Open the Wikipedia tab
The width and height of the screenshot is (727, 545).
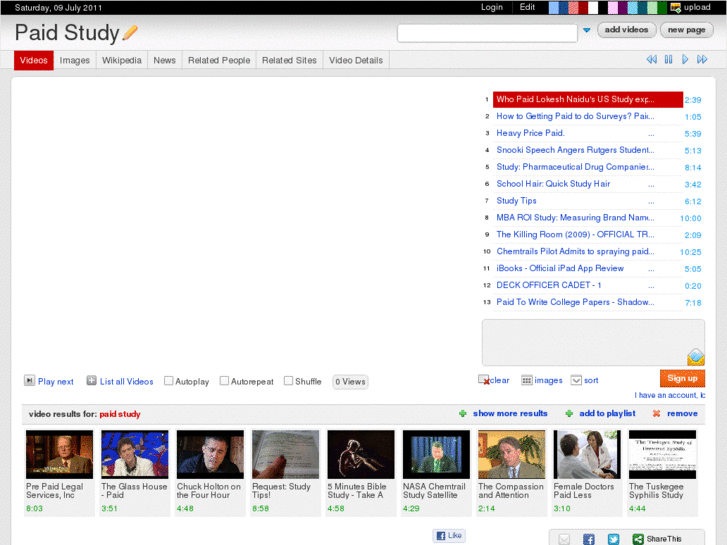pos(121,60)
